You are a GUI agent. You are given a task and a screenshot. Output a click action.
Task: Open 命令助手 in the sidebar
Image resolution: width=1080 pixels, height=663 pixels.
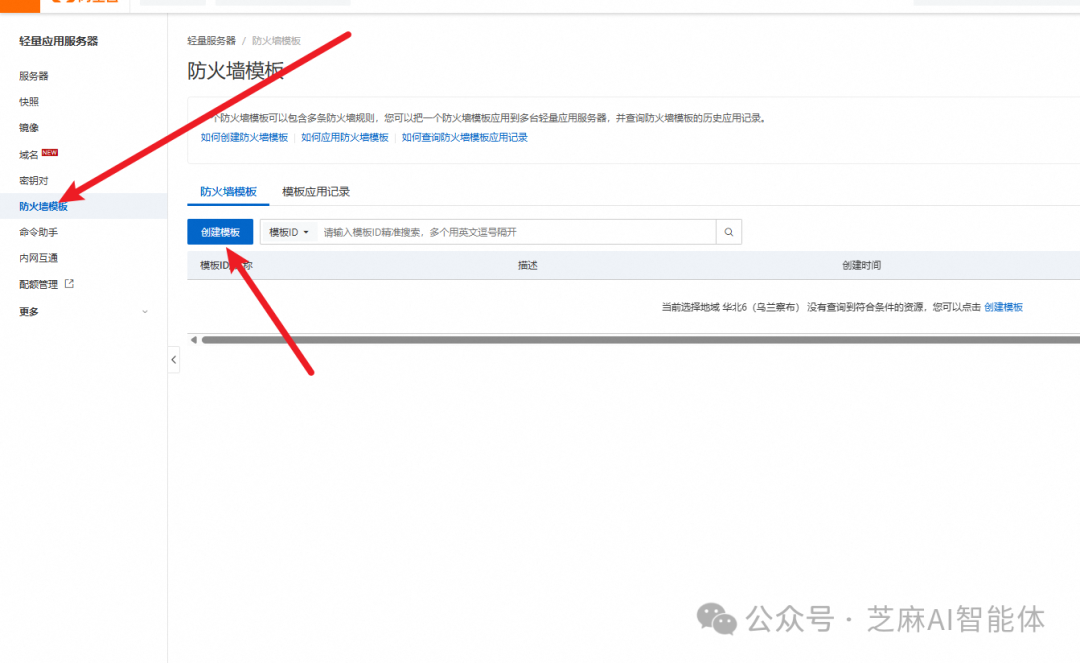point(39,232)
